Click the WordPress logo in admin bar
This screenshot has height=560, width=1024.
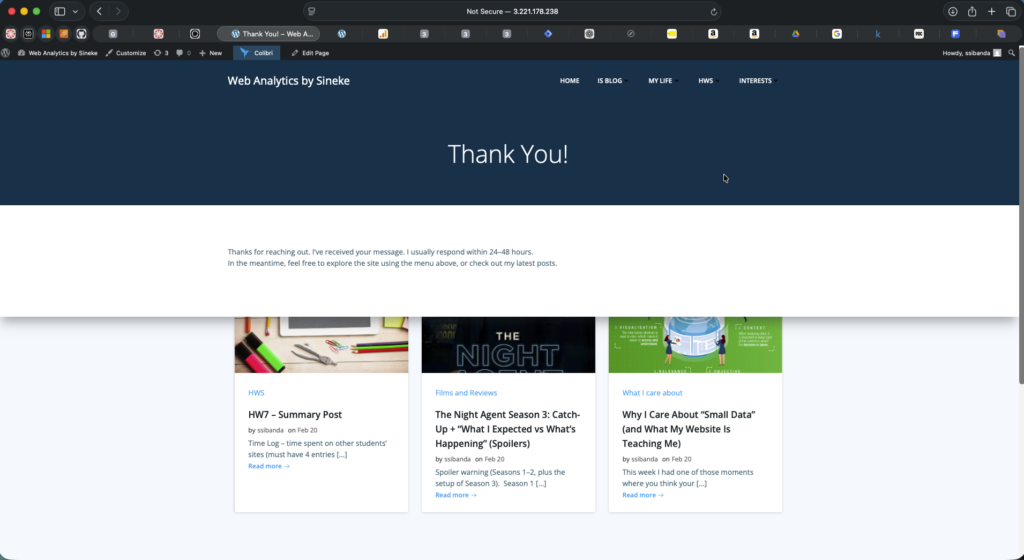(x=6, y=53)
